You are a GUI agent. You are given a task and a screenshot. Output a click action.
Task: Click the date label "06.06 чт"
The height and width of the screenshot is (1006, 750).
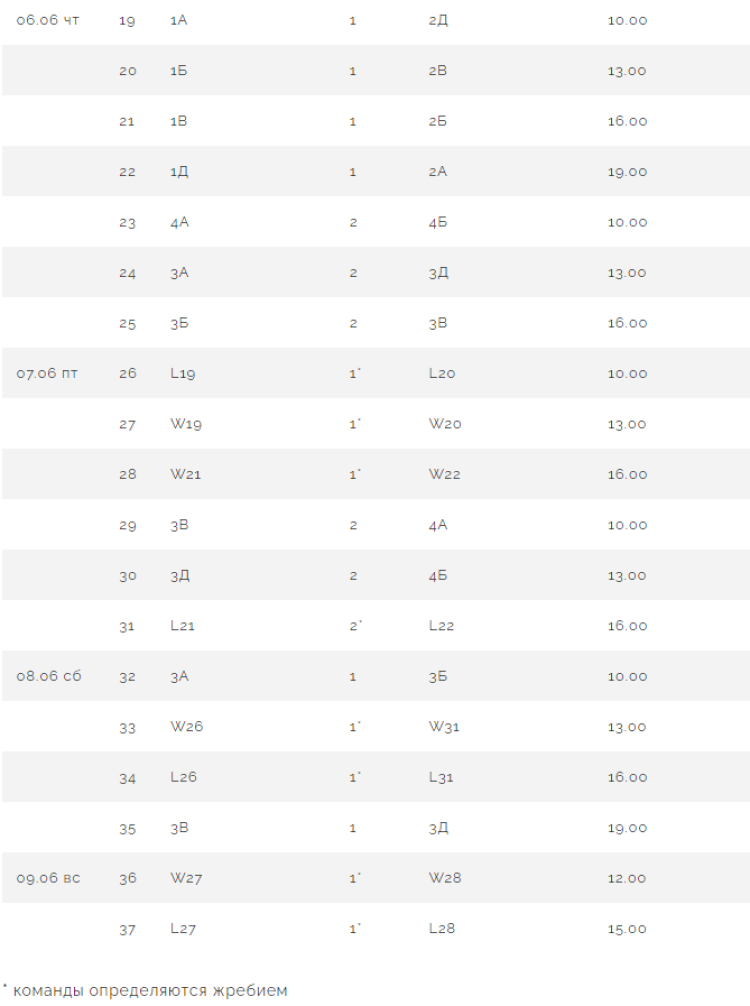[x=48, y=20]
